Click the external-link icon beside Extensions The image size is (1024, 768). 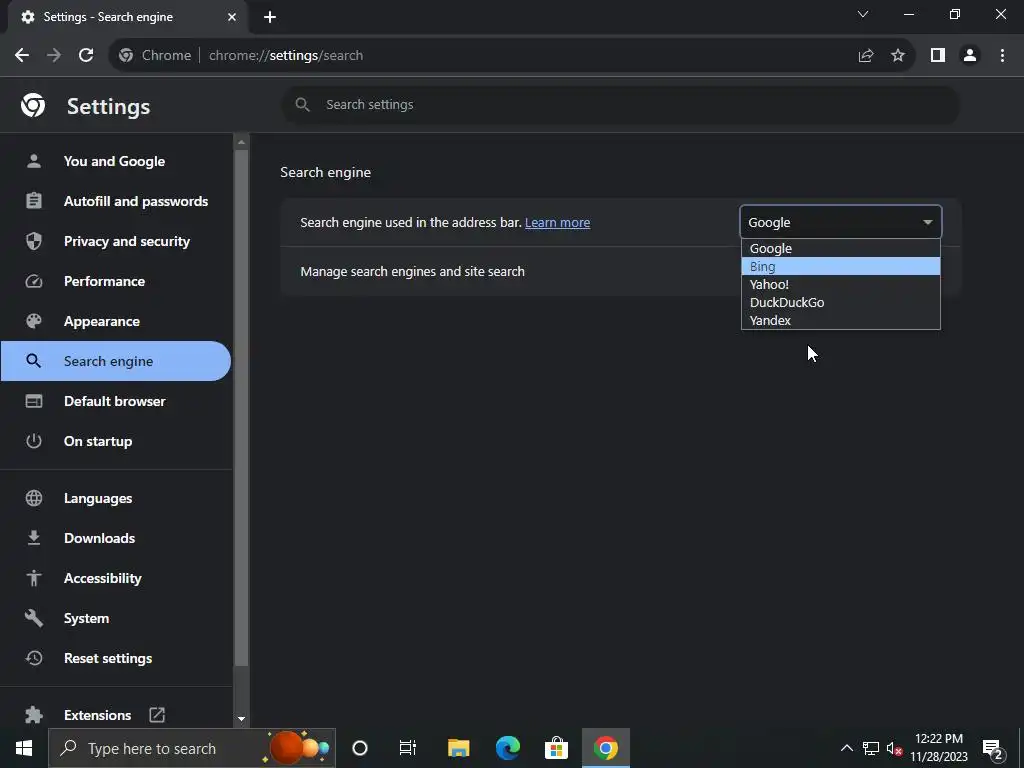coord(157,714)
